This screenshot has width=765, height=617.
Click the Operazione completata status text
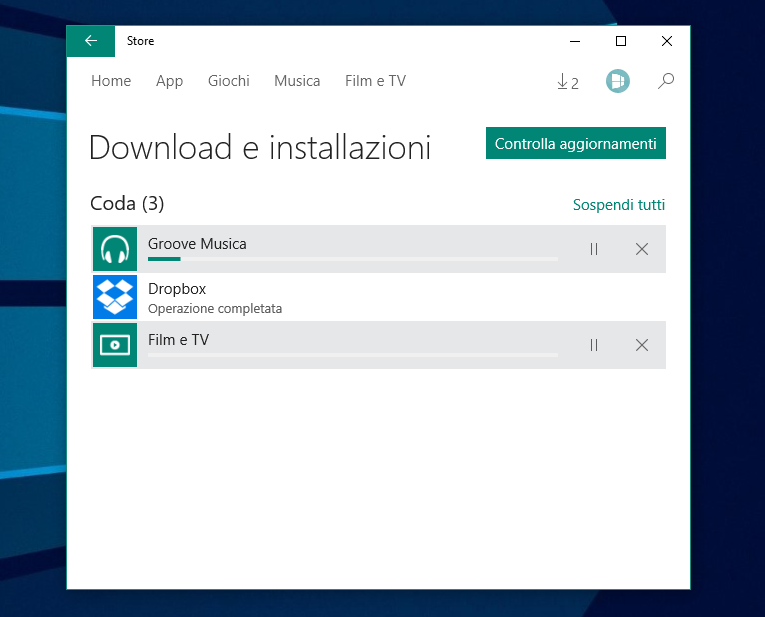[215, 309]
